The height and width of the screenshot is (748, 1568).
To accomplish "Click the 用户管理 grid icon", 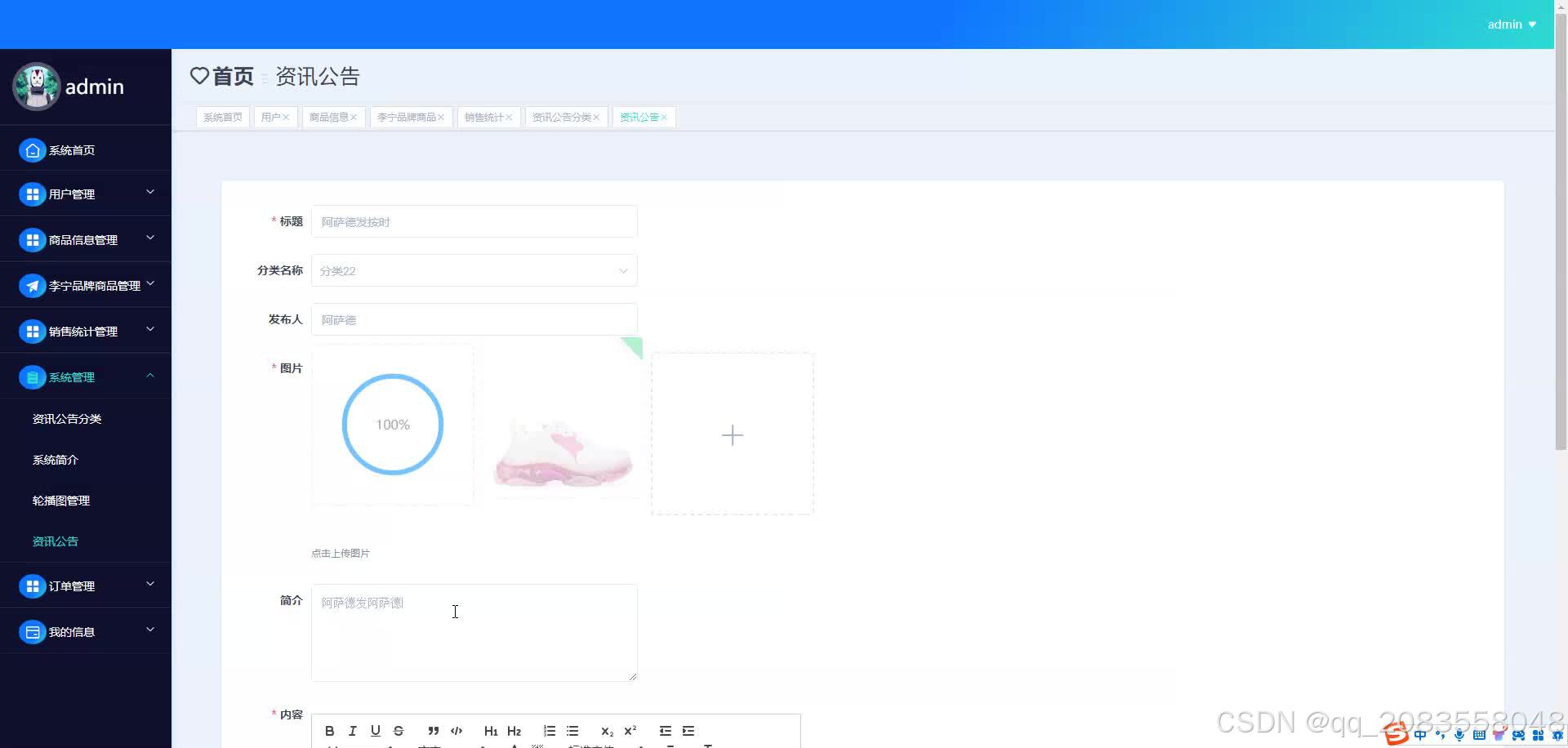I will coord(32,194).
